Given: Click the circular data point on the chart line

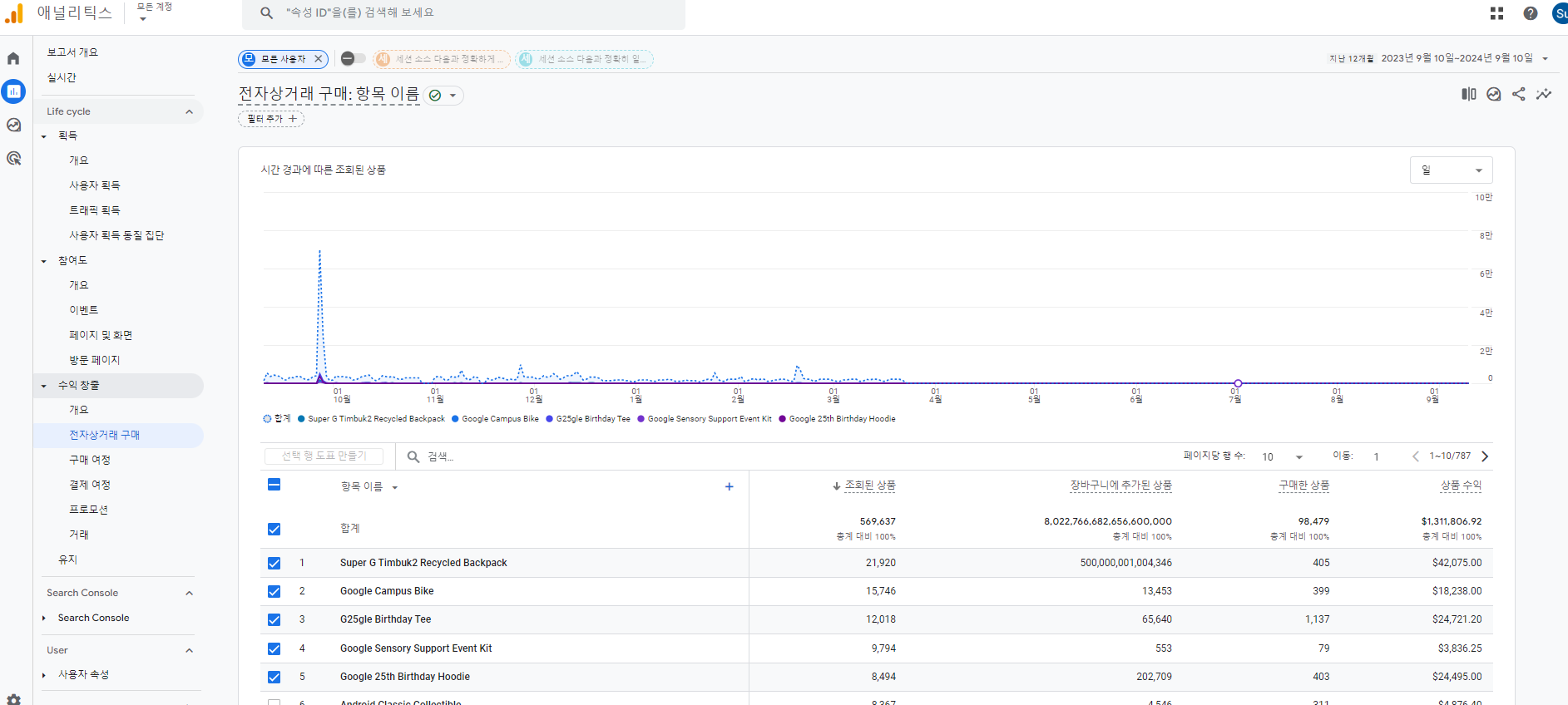Looking at the screenshot, I should 1238,383.
